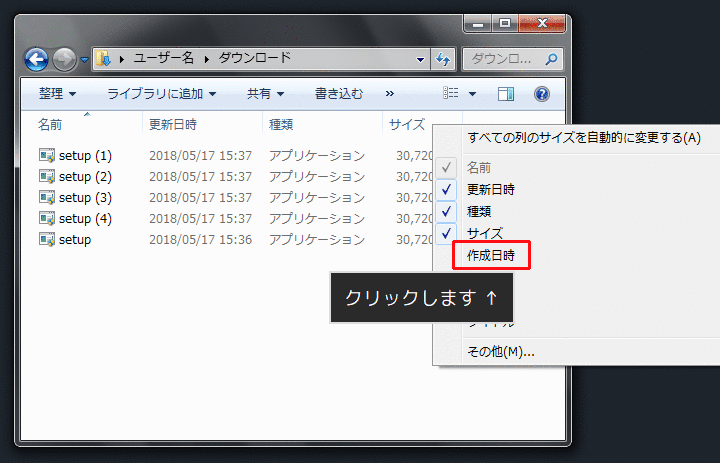Click the Forward navigation arrow button

tap(64, 59)
